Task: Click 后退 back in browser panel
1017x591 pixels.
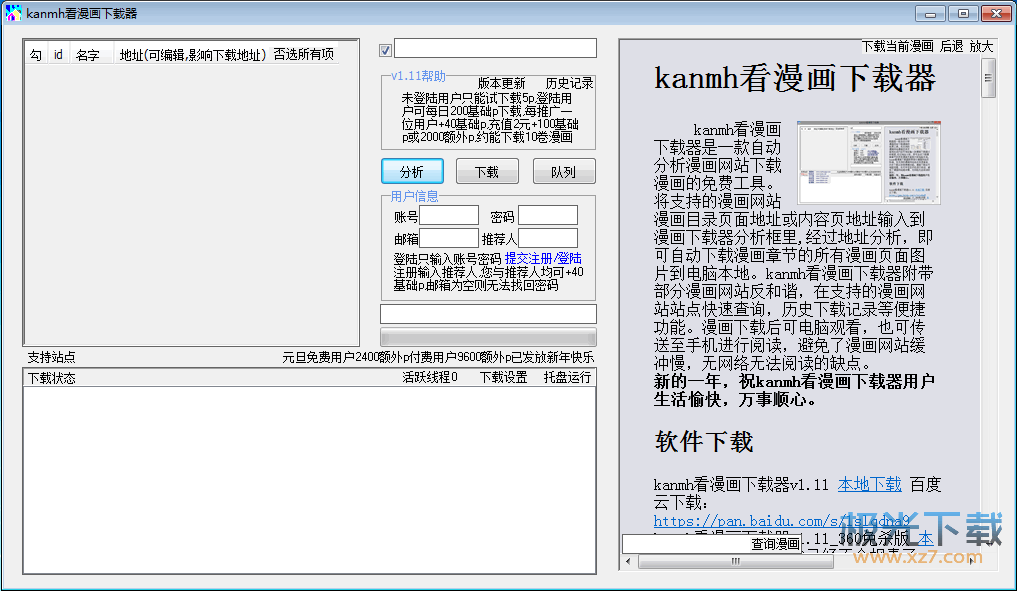Action: tap(951, 46)
